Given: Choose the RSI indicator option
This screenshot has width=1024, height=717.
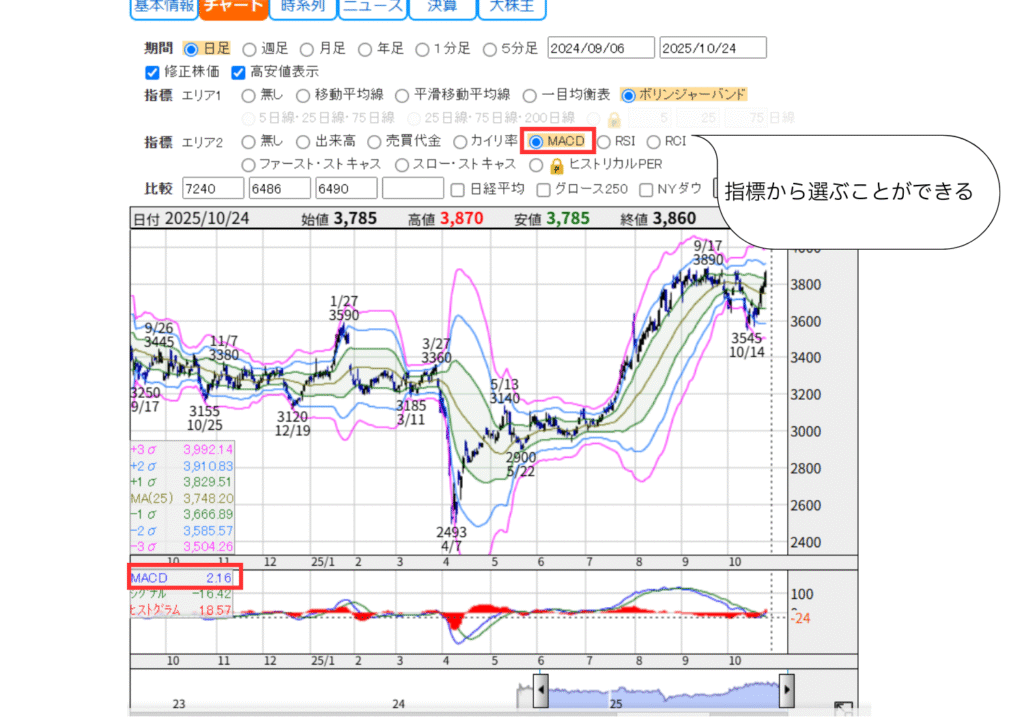Looking at the screenshot, I should point(604,142).
